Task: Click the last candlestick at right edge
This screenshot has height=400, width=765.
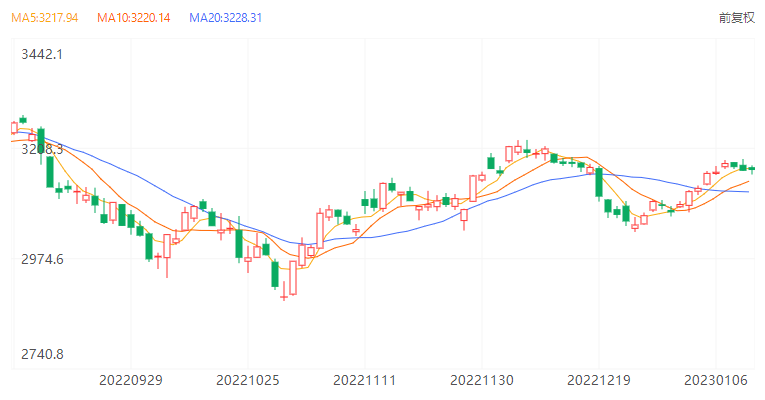Action: [752, 169]
